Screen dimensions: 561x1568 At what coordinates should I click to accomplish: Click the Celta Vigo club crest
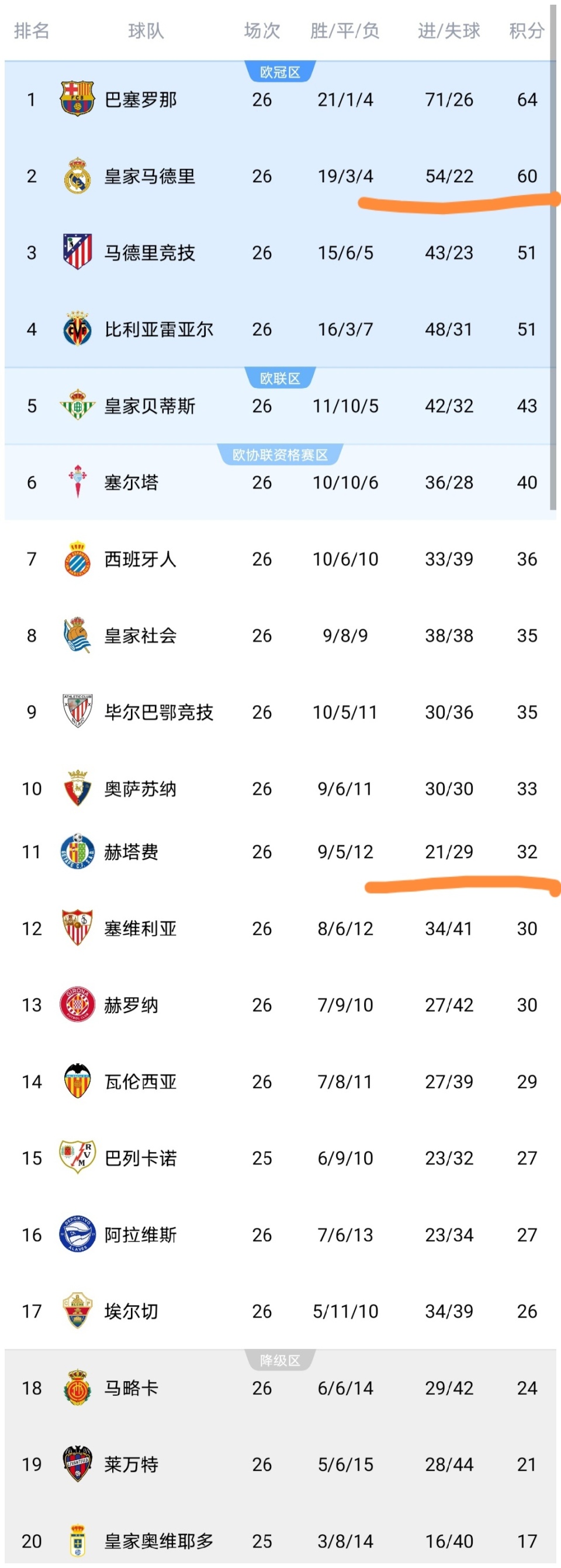click(77, 482)
